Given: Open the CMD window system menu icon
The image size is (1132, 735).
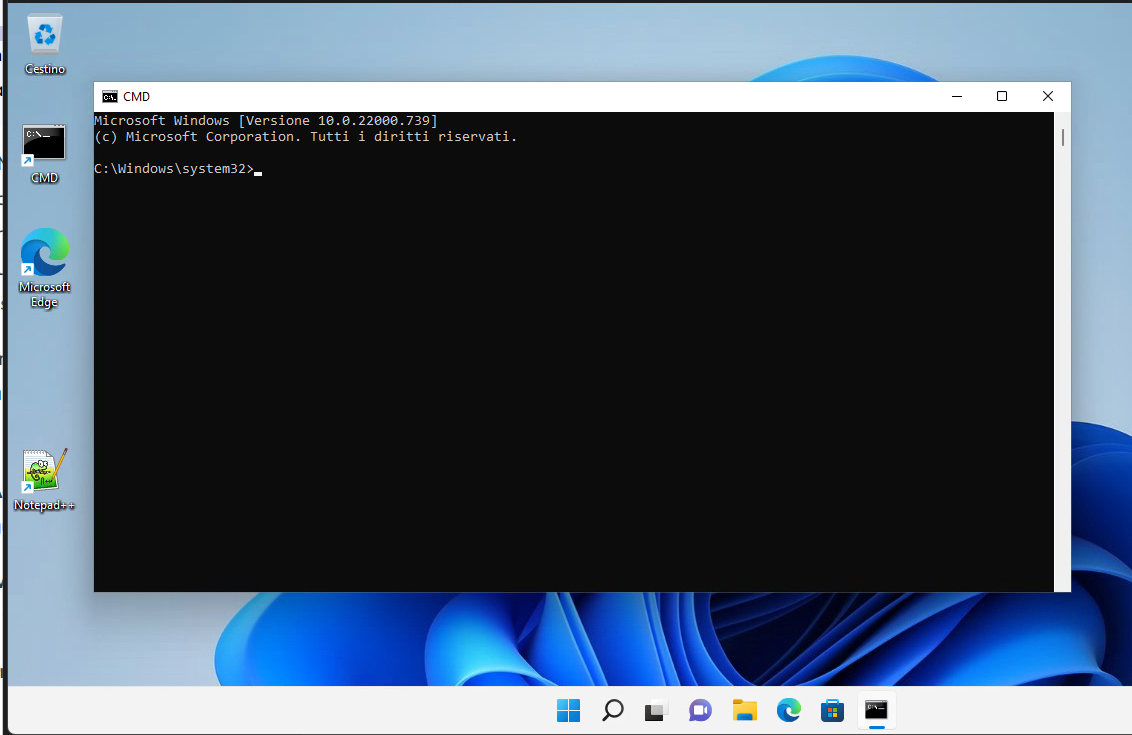Looking at the screenshot, I should [x=110, y=97].
